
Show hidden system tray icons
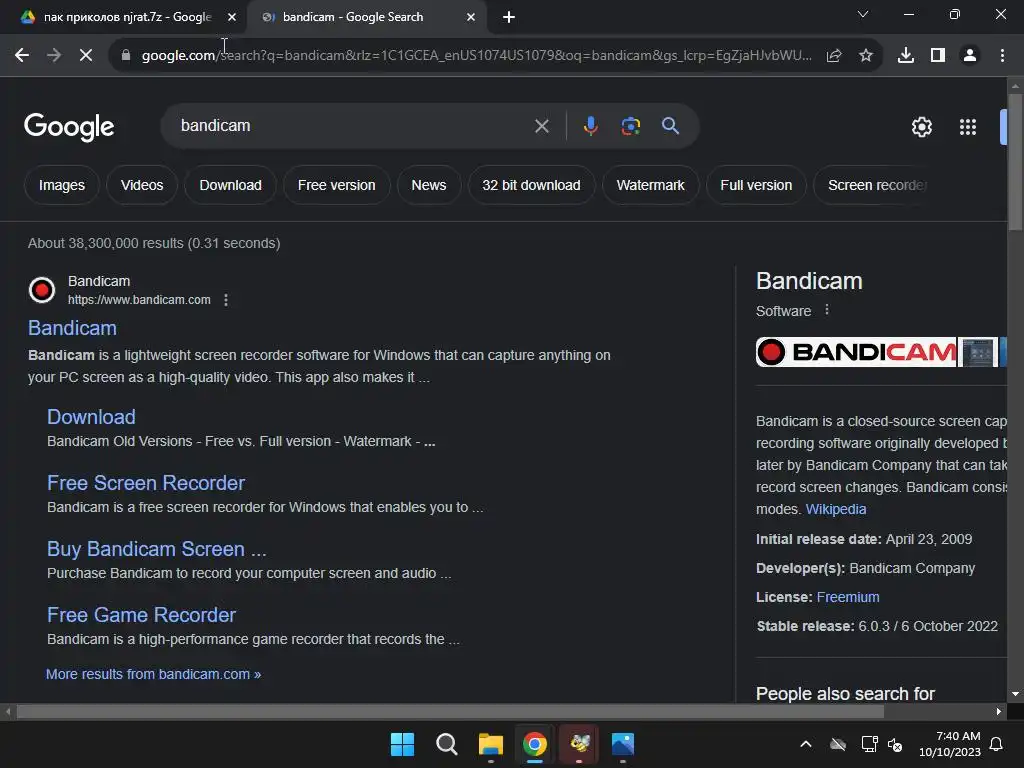[x=806, y=744]
